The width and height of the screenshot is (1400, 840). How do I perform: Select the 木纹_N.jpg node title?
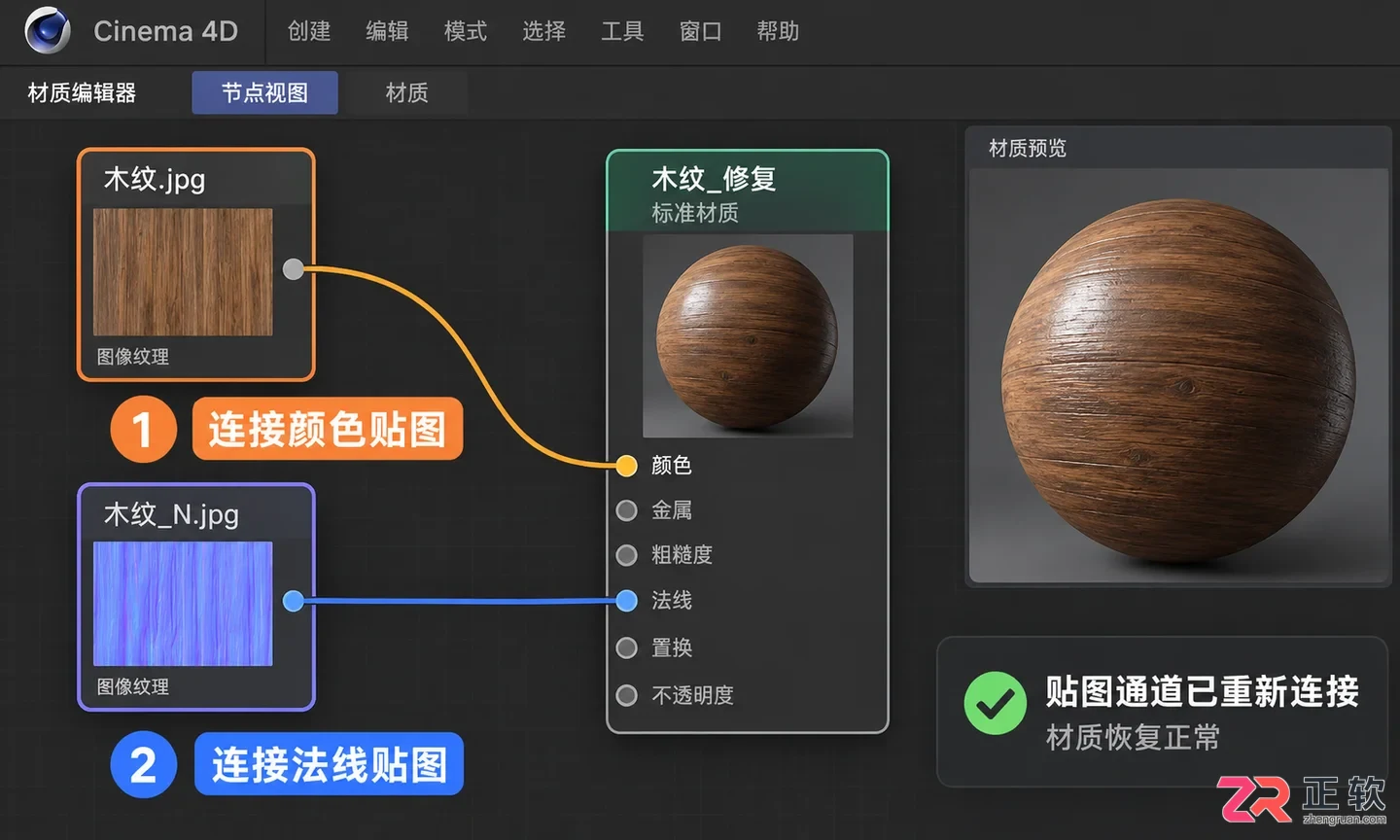171,513
